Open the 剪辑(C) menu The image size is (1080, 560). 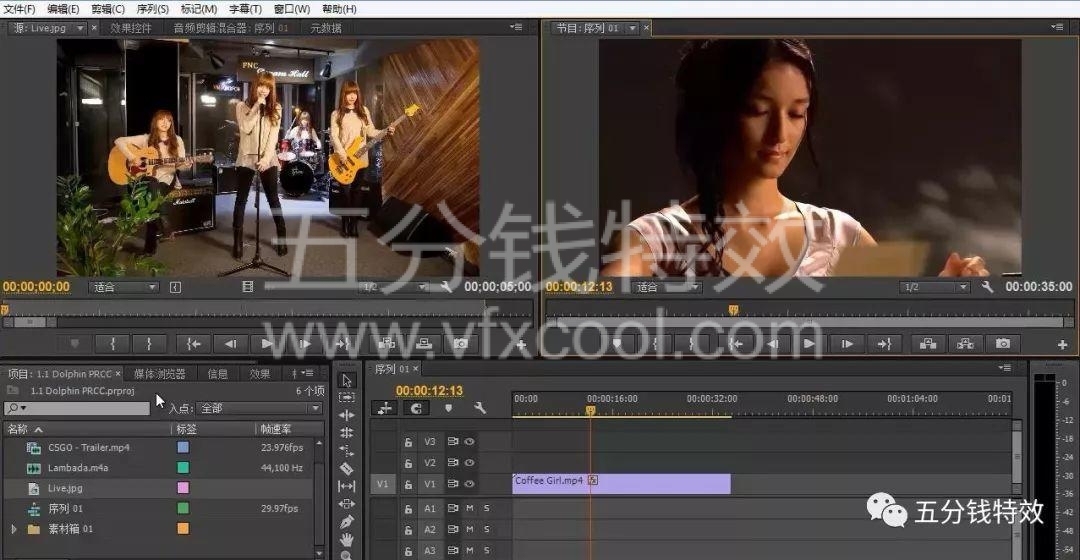click(x=107, y=9)
